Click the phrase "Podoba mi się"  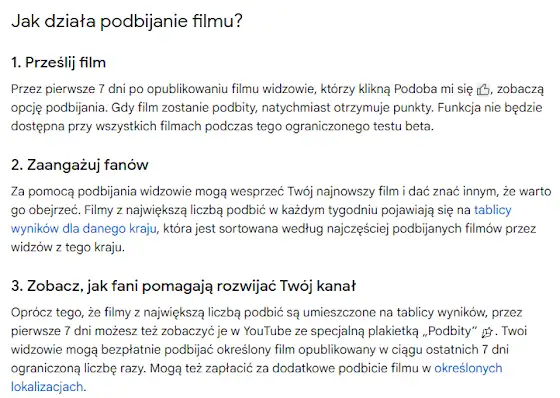click(x=433, y=89)
